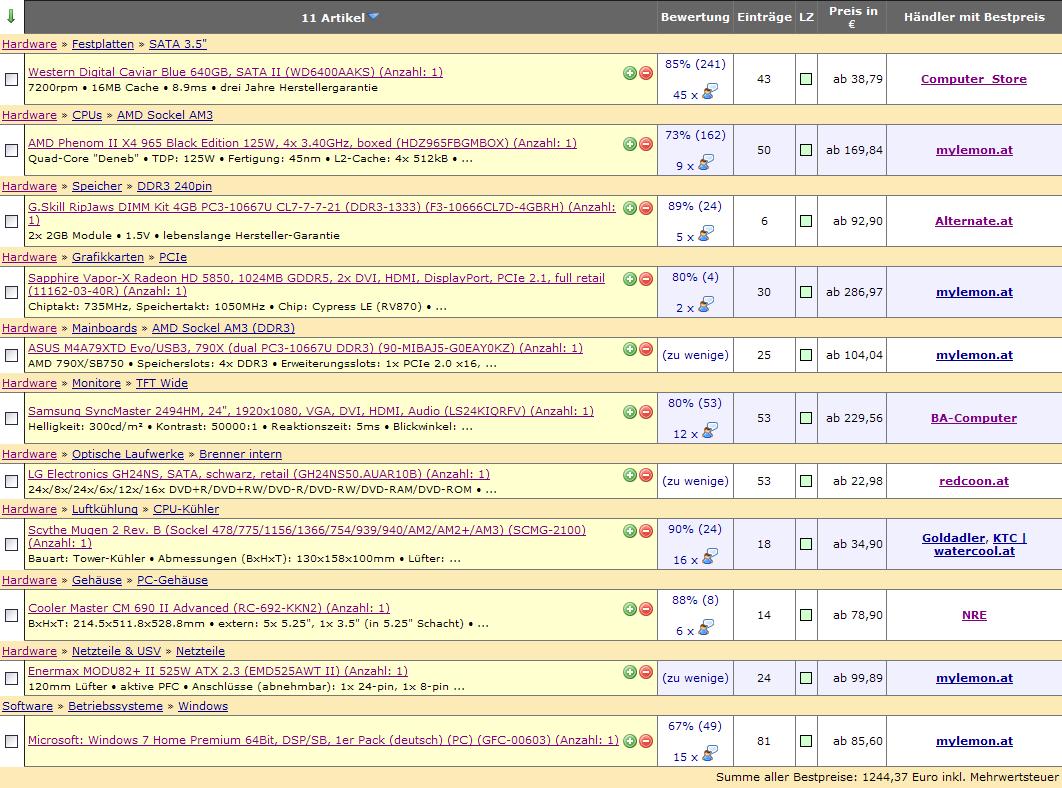1062x788 pixels.
Task: Click minus icon for Enermax MODU82+ II
Action: (646, 672)
